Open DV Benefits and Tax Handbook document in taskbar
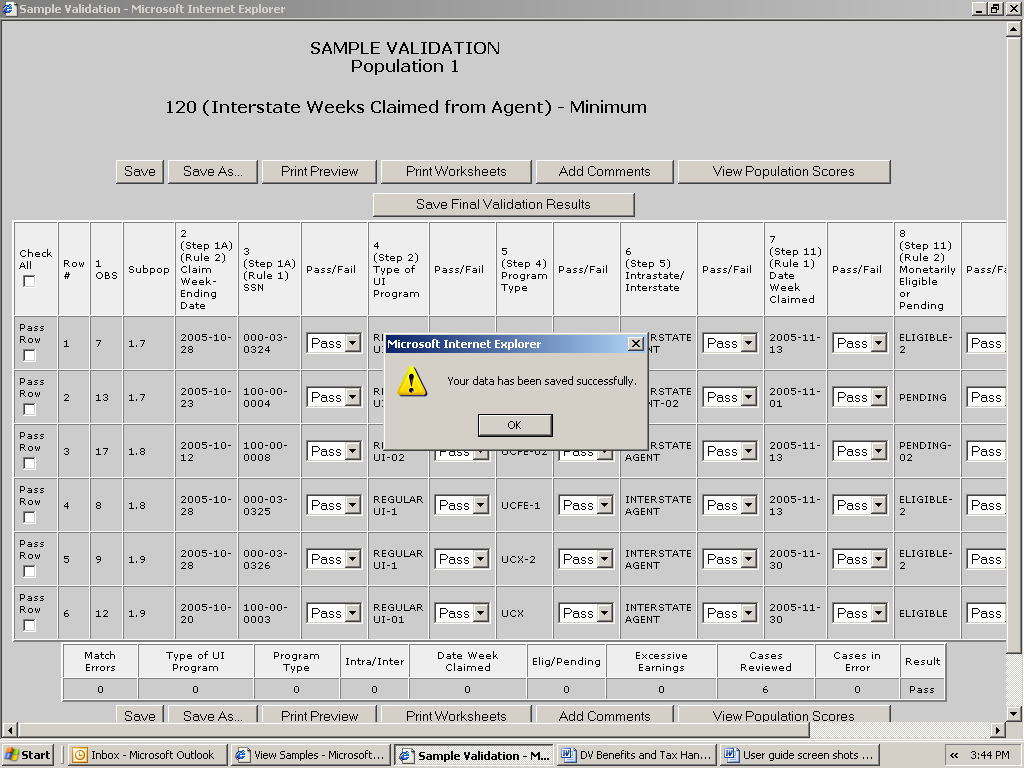 (634, 755)
